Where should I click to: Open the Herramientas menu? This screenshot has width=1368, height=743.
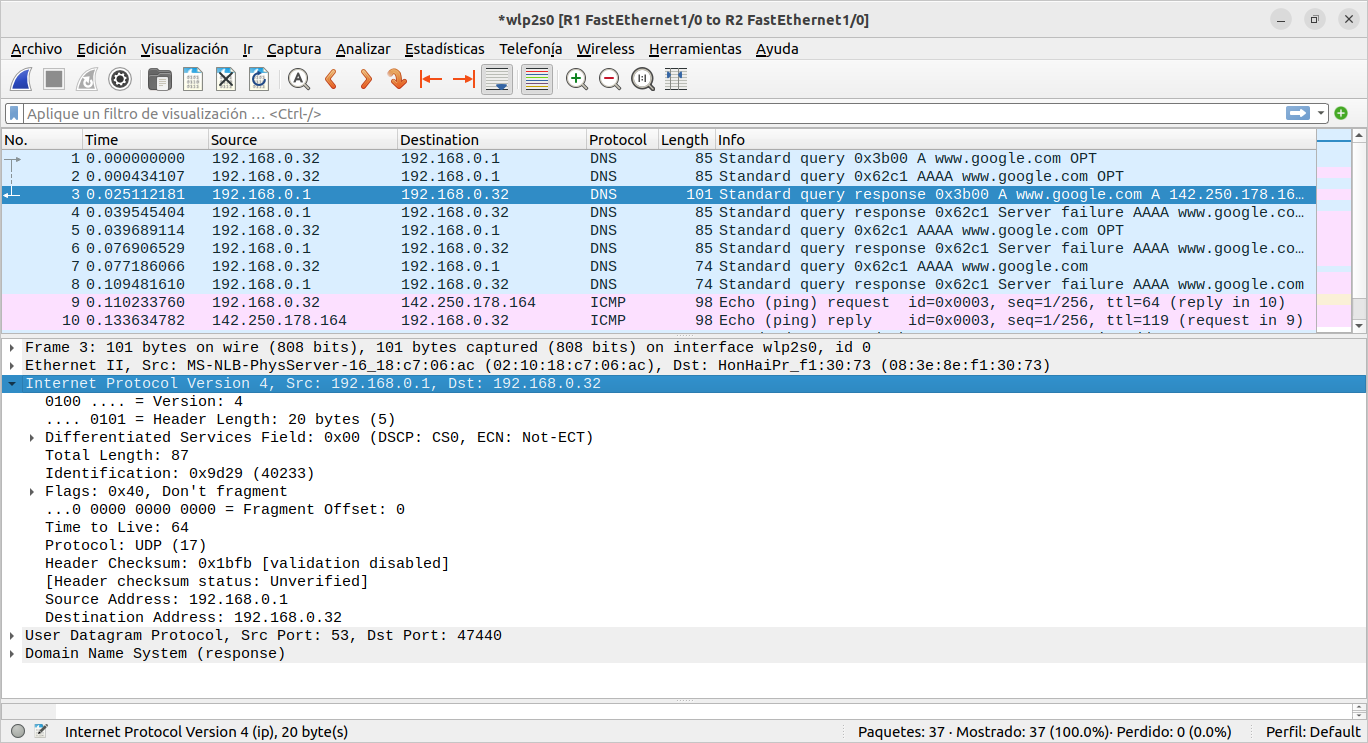coord(695,49)
